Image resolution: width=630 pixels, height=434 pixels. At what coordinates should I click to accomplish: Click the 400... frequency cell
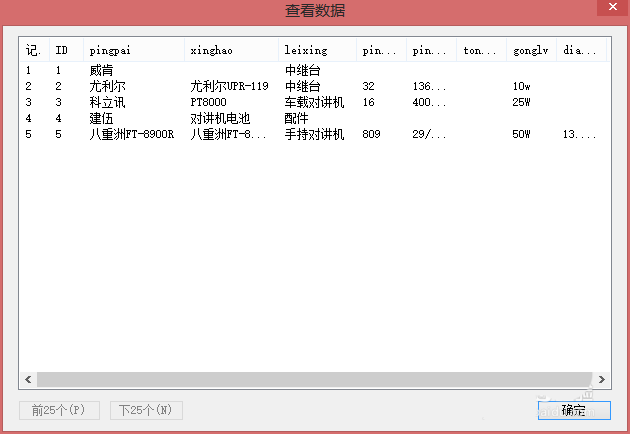[x=429, y=102]
